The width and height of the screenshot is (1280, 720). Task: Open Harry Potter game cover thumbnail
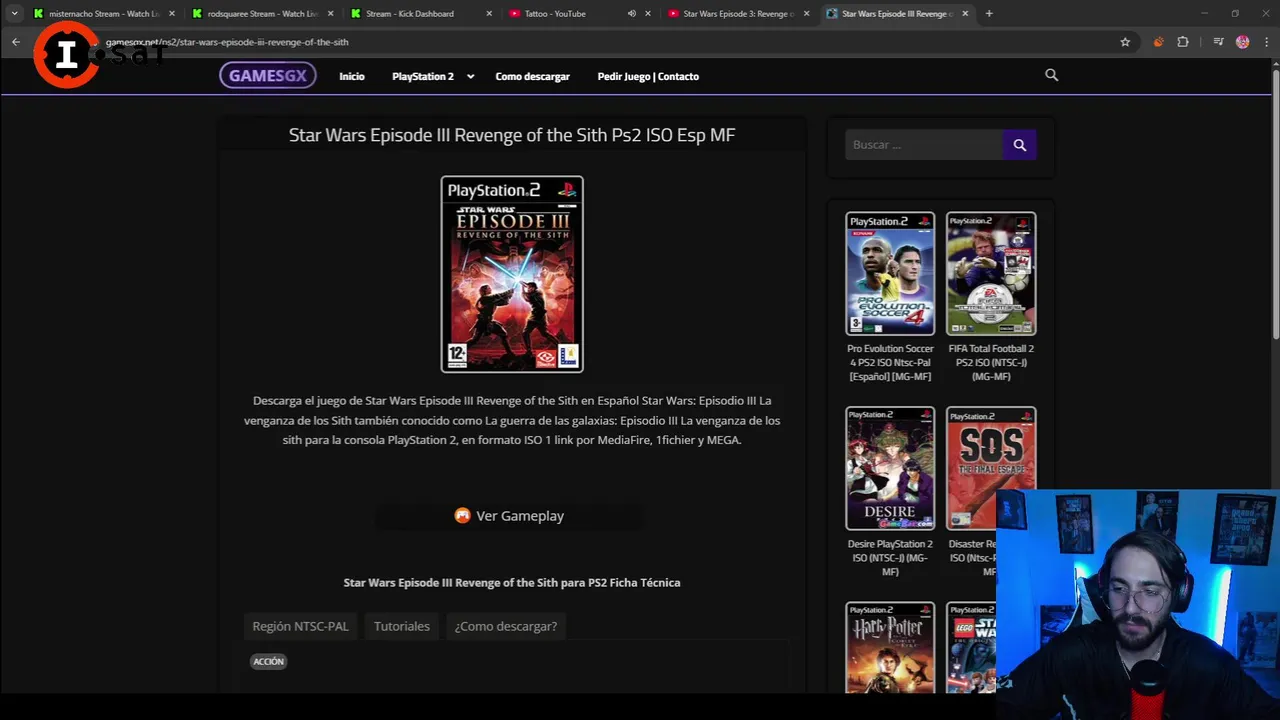(890, 647)
